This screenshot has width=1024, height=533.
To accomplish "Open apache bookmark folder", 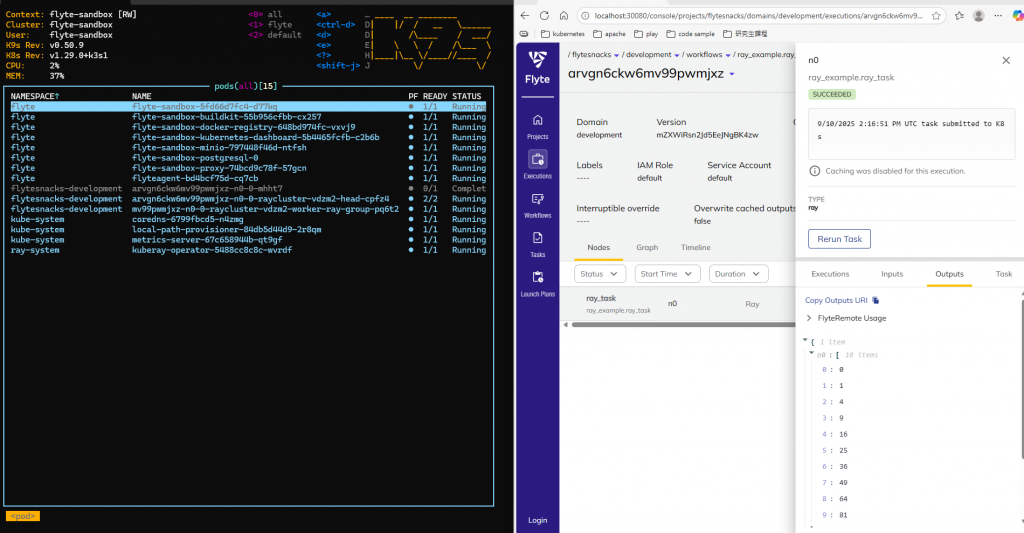I will (609, 34).
